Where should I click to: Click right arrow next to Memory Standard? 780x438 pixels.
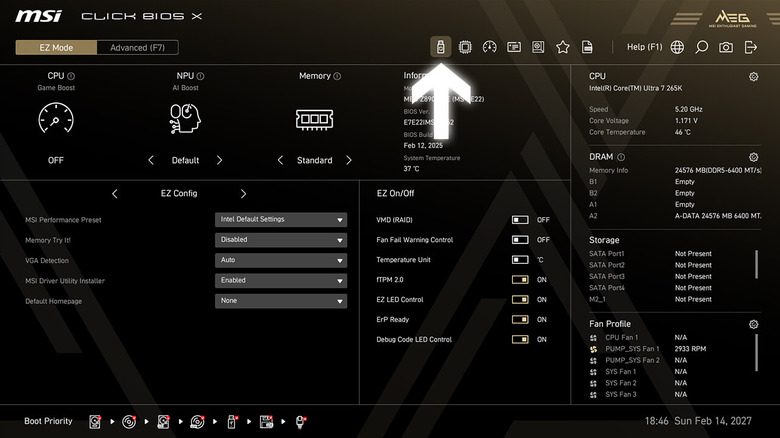[x=349, y=160]
